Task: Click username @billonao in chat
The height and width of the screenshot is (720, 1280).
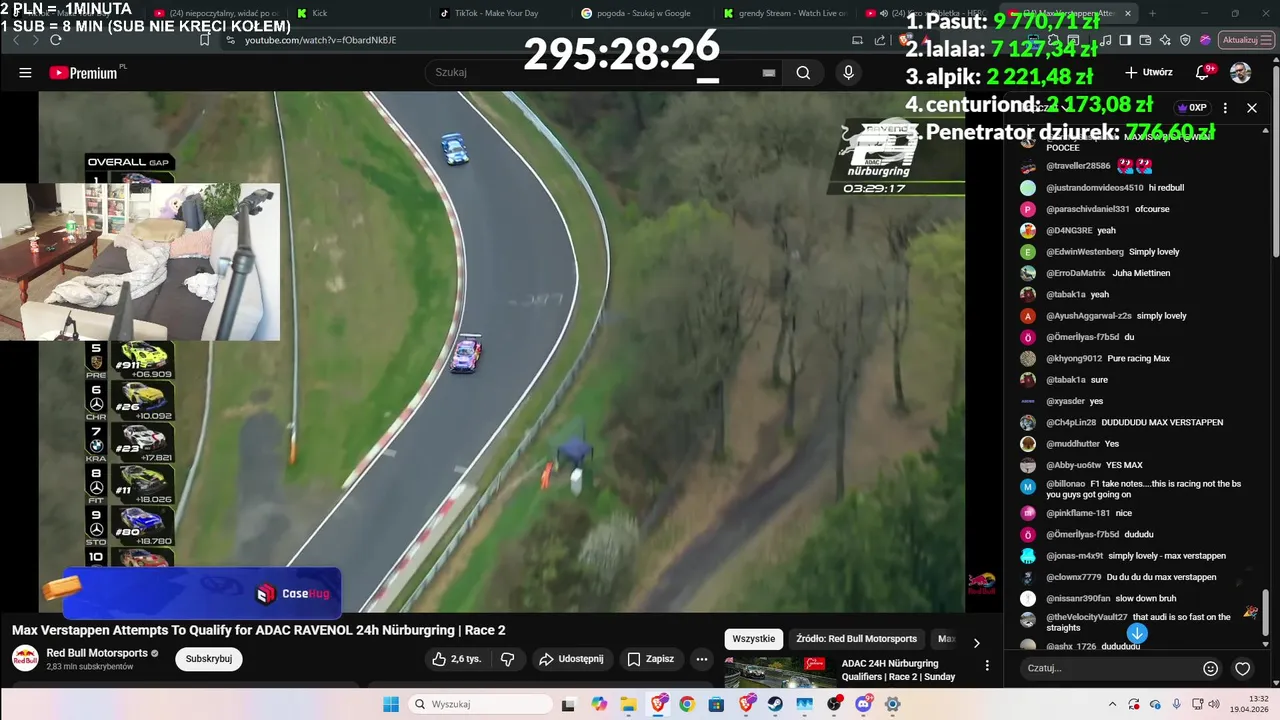Action: [x=1065, y=484]
